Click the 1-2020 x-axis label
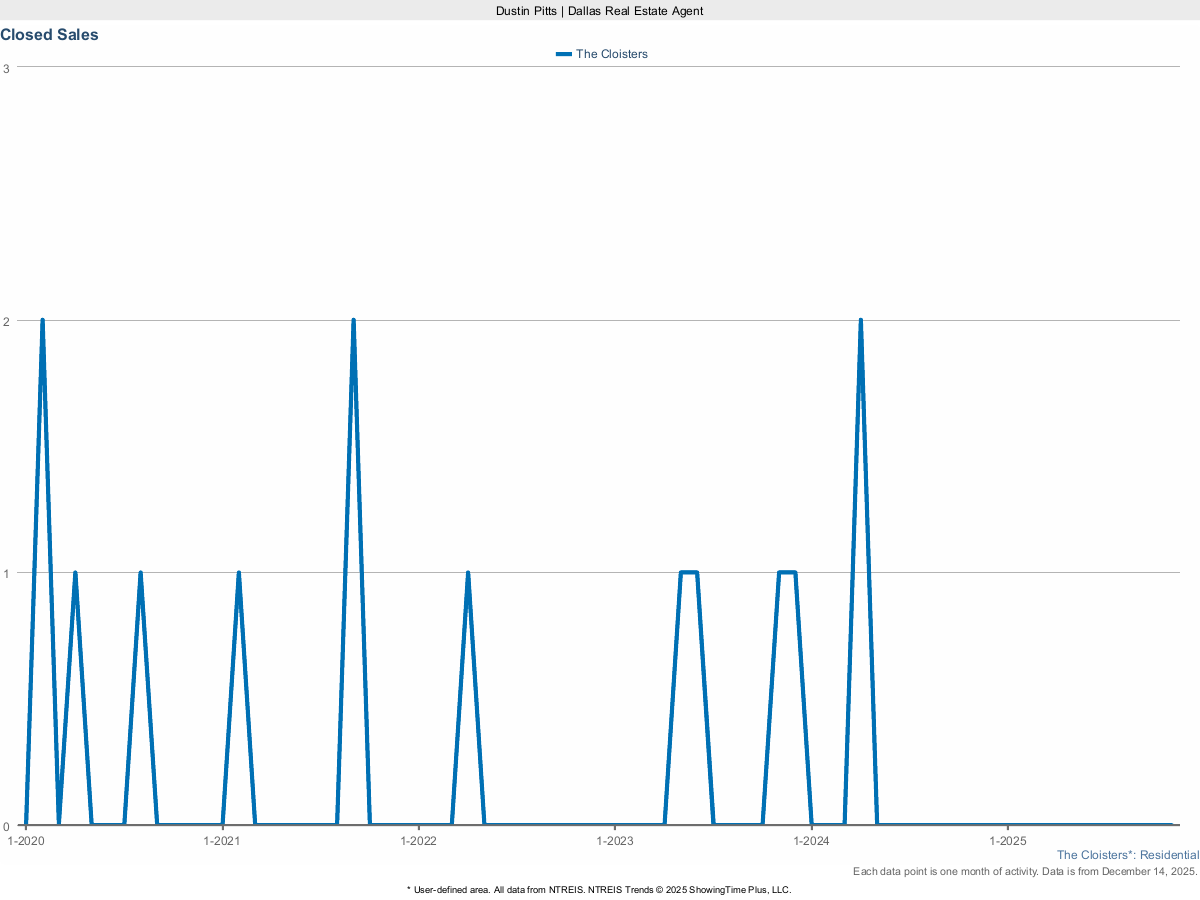 pos(26,841)
